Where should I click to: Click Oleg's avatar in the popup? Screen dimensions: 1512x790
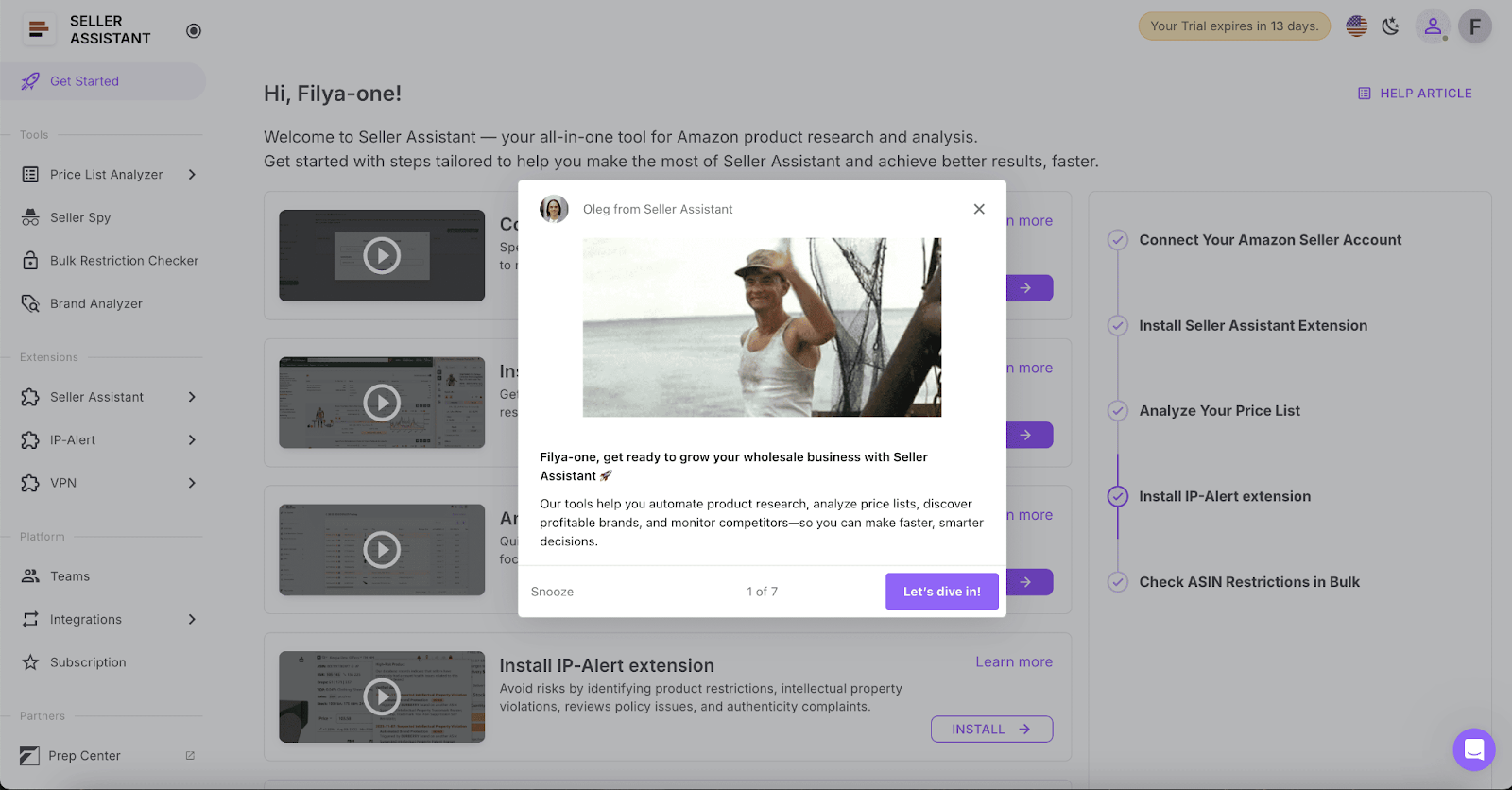554,209
